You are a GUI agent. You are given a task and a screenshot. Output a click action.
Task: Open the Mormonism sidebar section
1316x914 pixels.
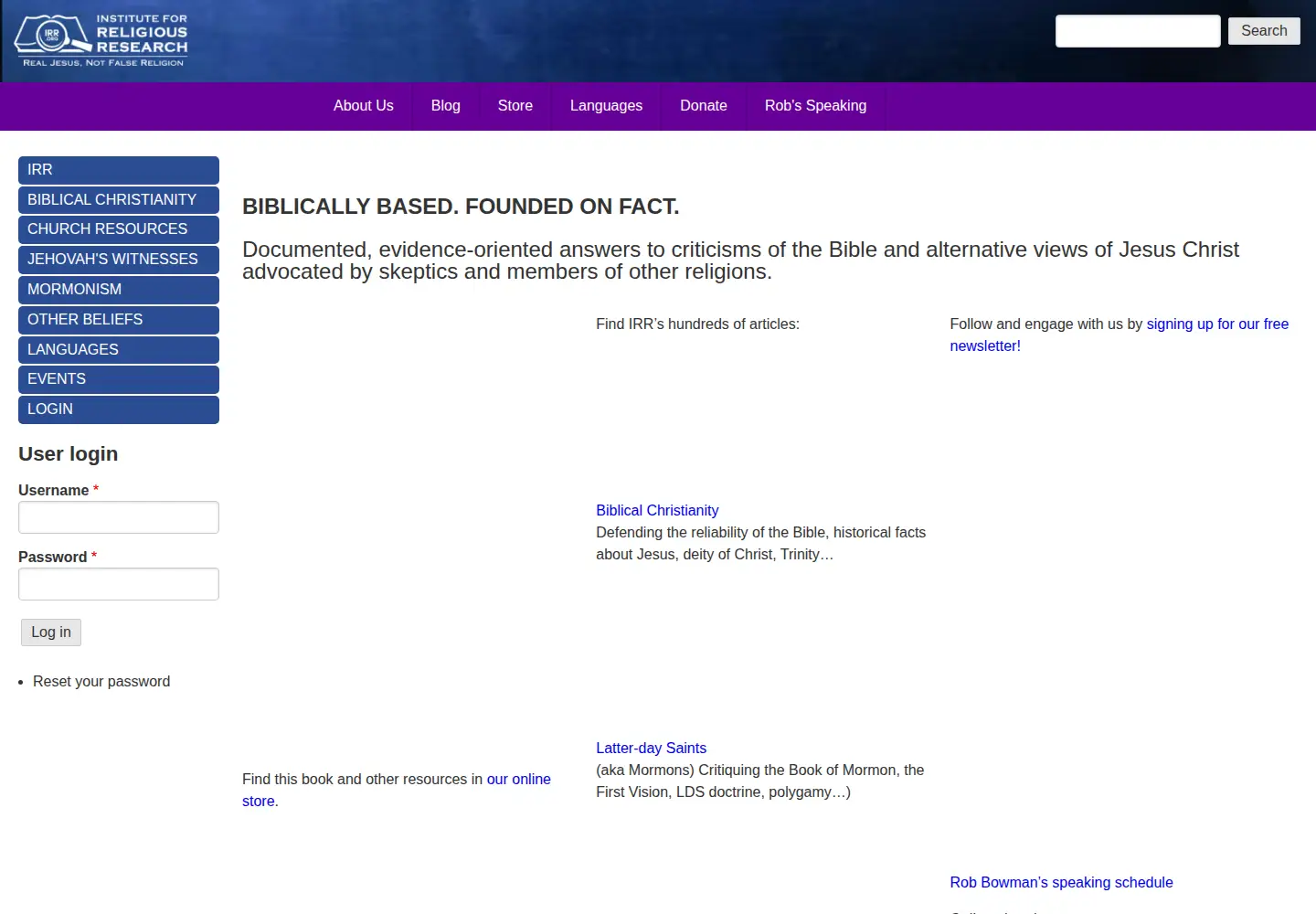119,290
